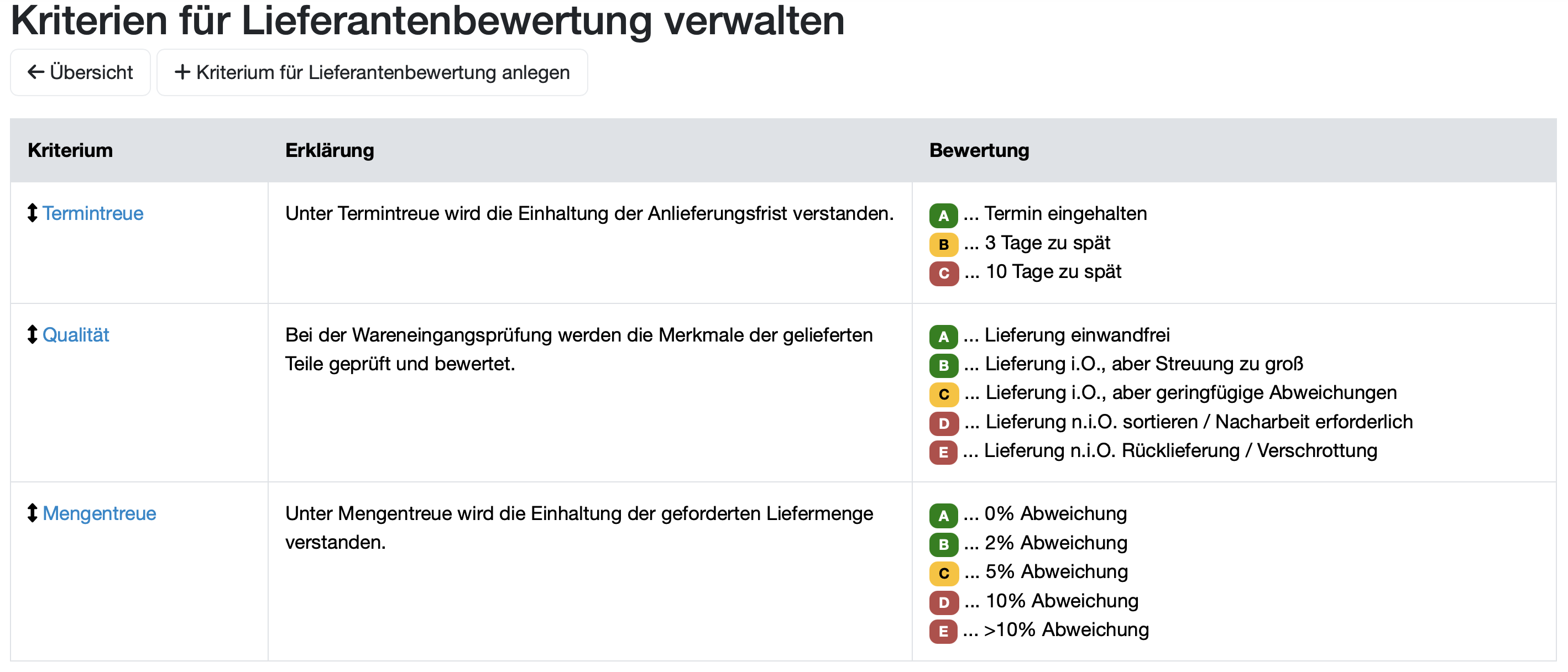Screen dimensions: 1568x672
Task: Open the Mengentreue criterion link
Action: (99, 513)
